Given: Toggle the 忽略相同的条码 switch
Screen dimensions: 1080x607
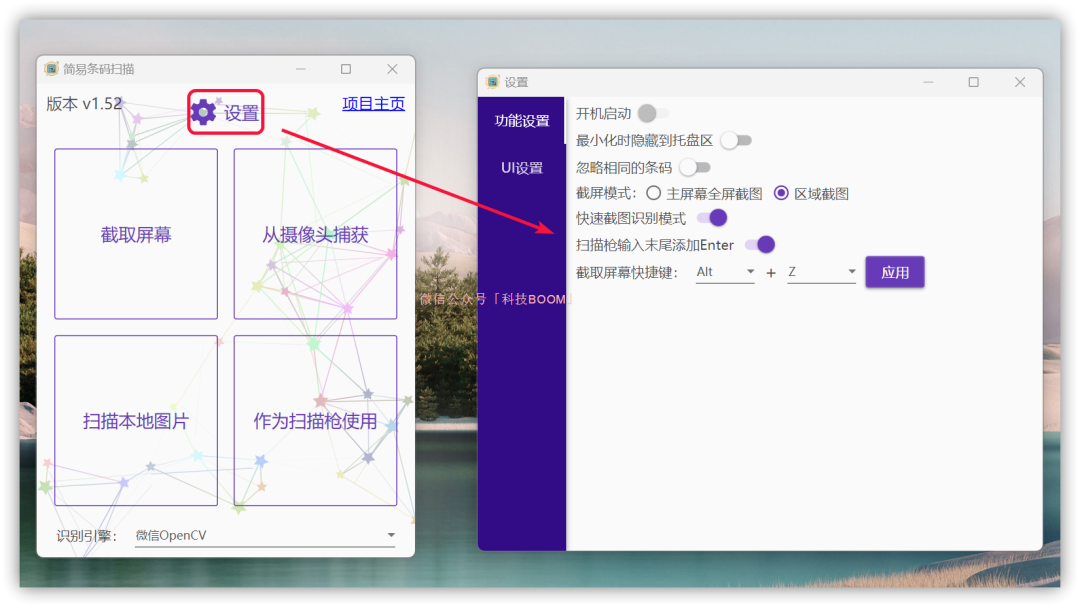Looking at the screenshot, I should [x=694, y=167].
